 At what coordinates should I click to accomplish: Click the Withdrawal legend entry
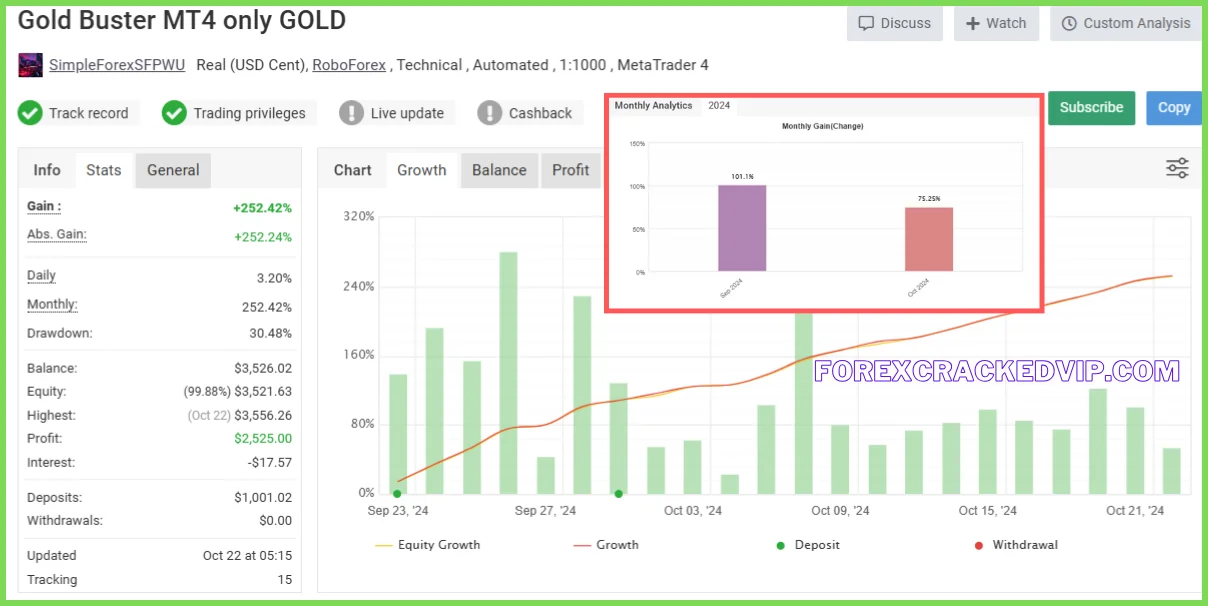pos(1015,545)
